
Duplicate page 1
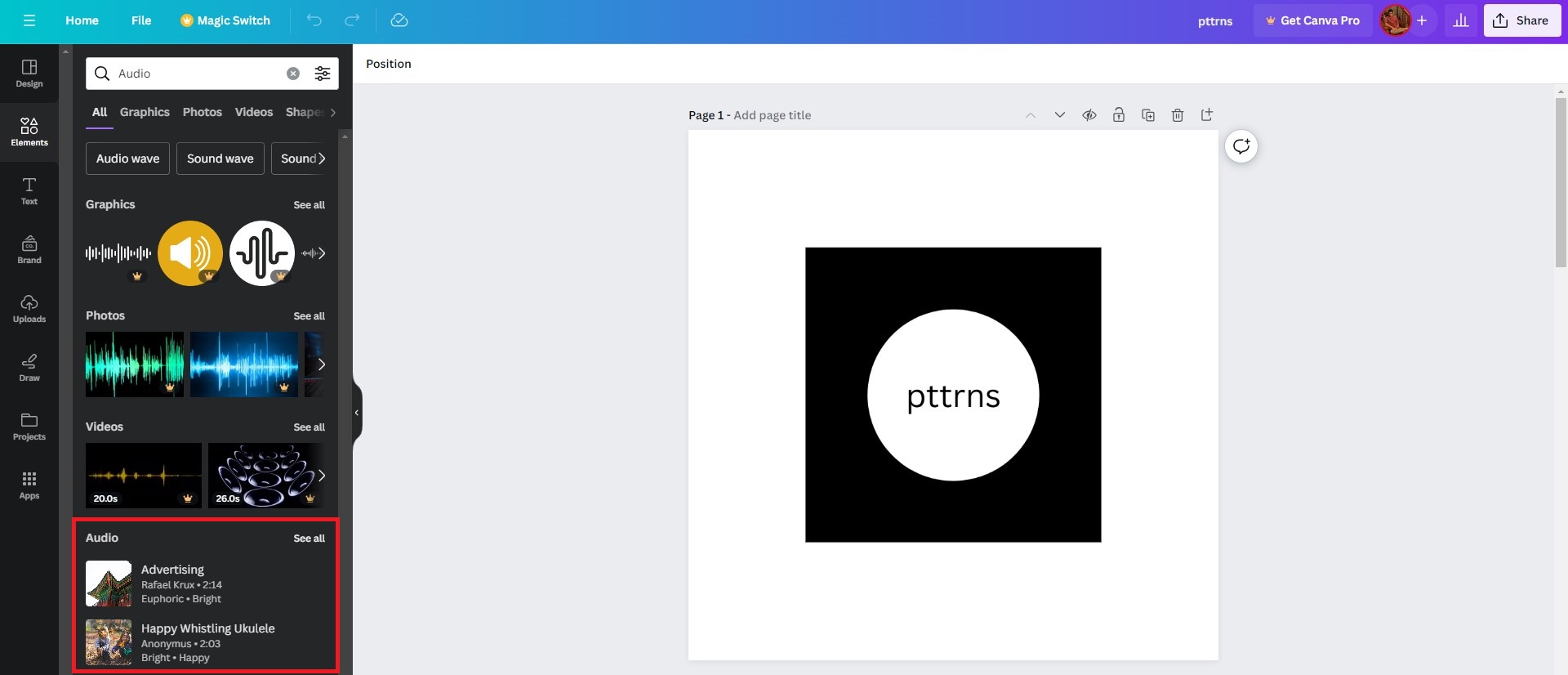(1148, 115)
